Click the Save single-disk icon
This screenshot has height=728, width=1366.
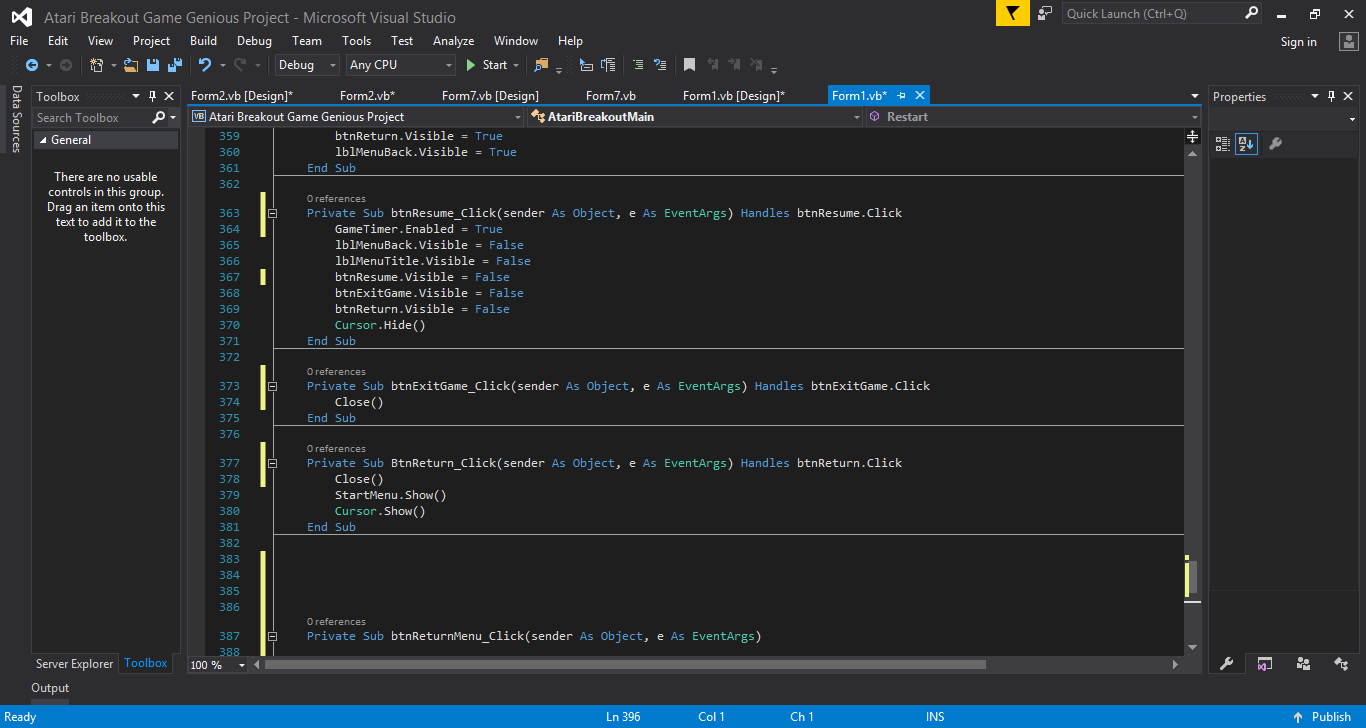[x=153, y=65]
